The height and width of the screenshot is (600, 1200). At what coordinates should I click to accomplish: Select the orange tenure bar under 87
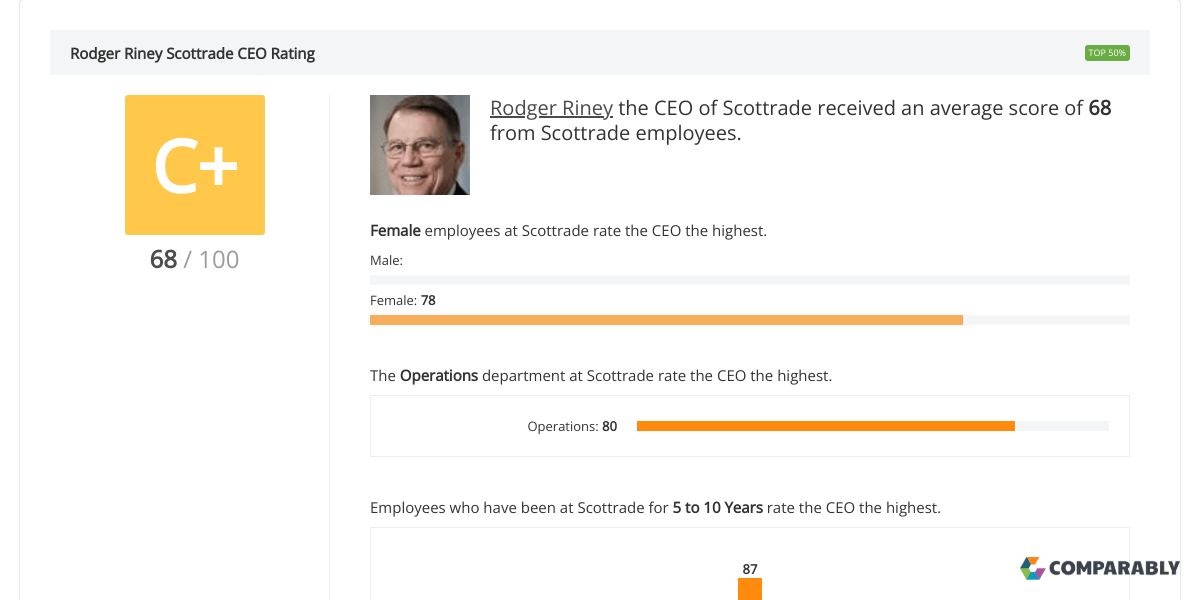[x=750, y=589]
